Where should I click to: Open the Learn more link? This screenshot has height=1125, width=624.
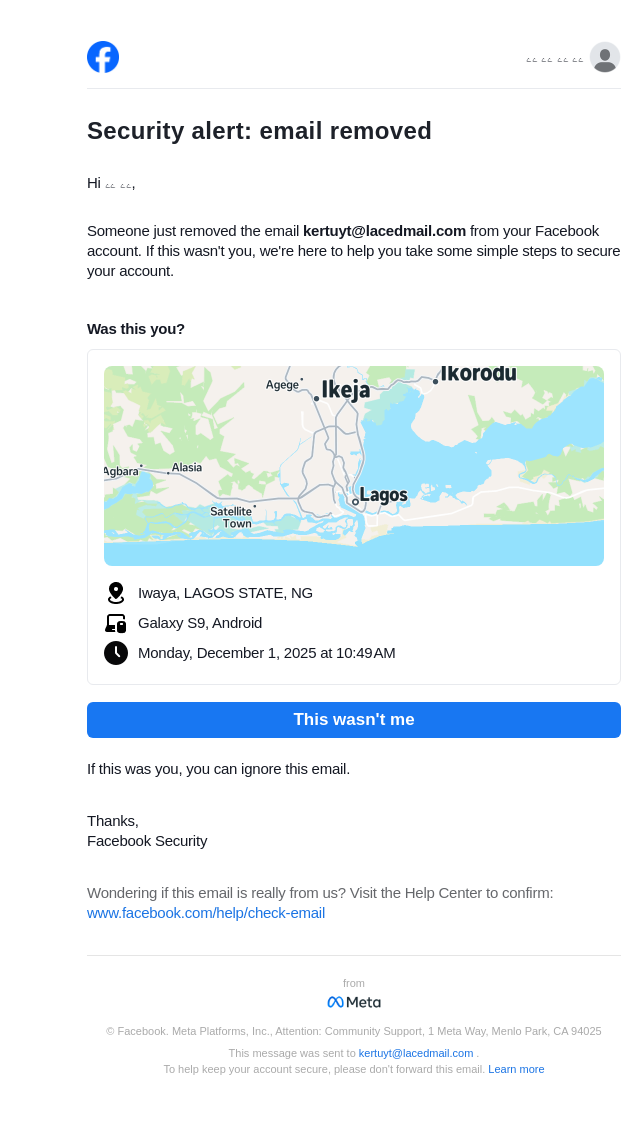[516, 1069]
